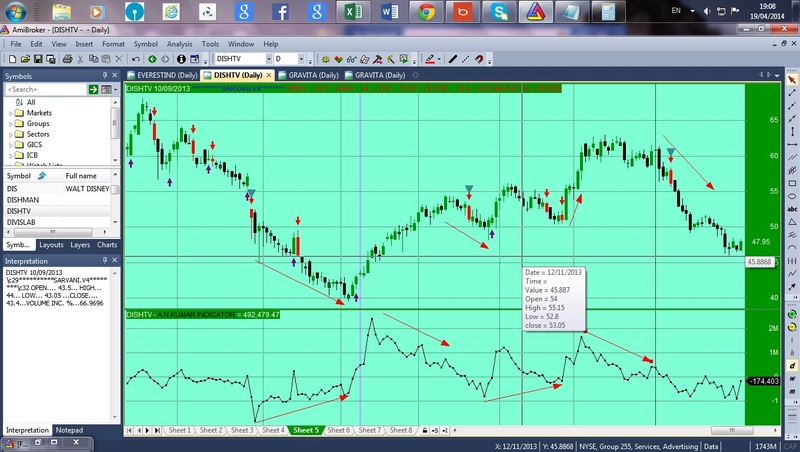Expand the Sectors tree folder
The height and width of the screenshot is (452, 800).
[x=11, y=135]
